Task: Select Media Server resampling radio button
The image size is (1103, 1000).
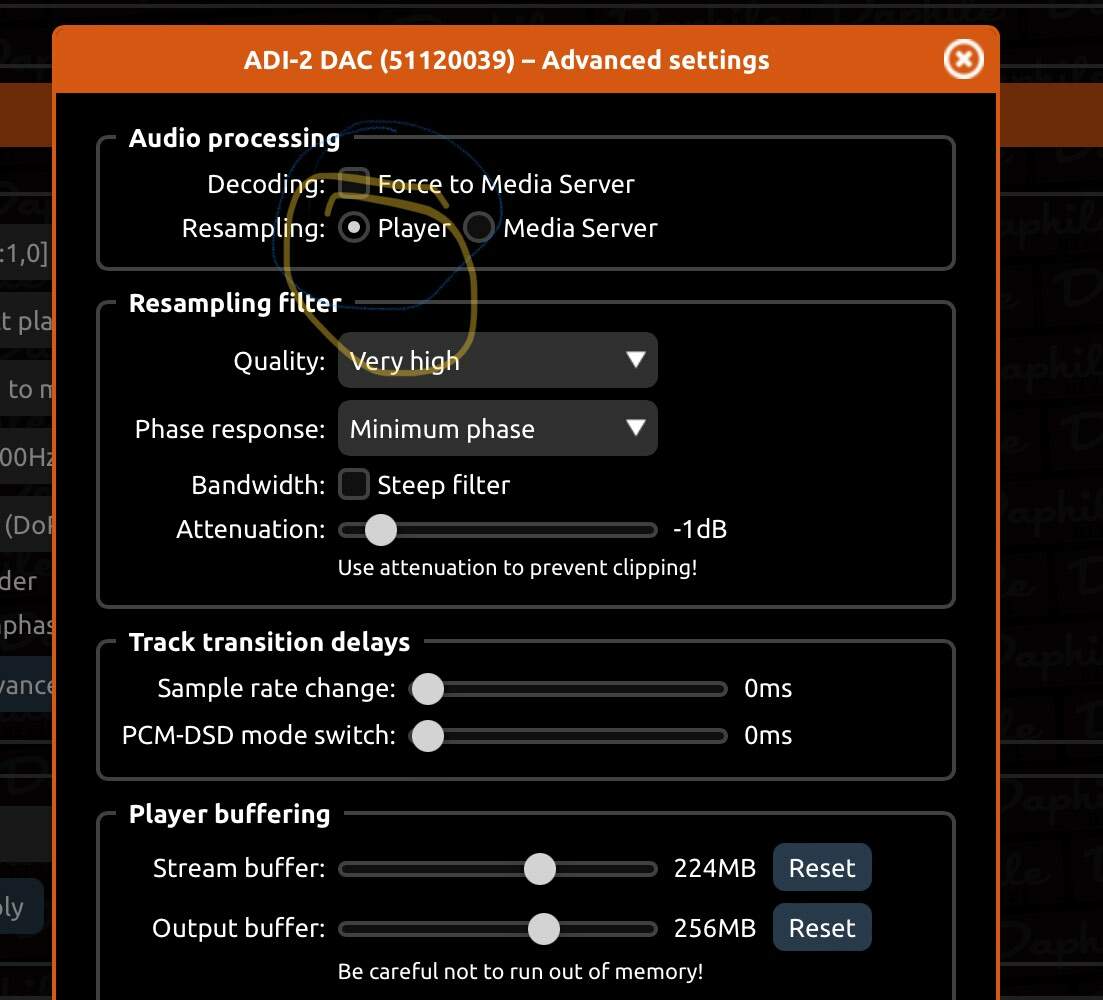Action: click(x=479, y=228)
